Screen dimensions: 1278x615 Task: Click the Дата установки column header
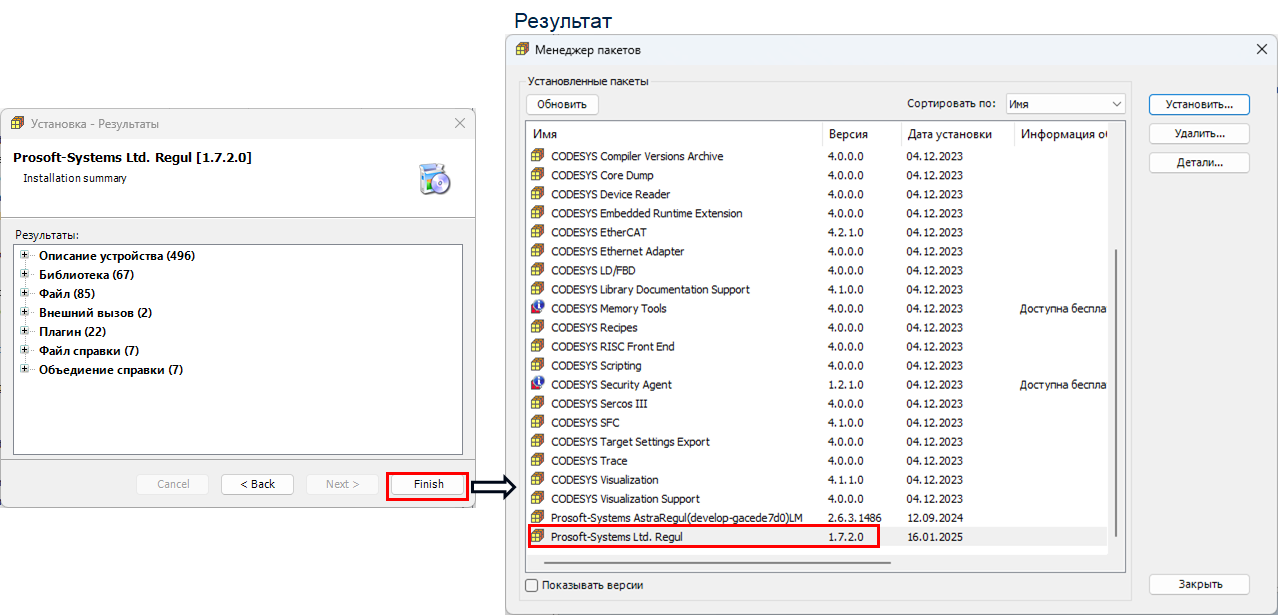click(949, 134)
